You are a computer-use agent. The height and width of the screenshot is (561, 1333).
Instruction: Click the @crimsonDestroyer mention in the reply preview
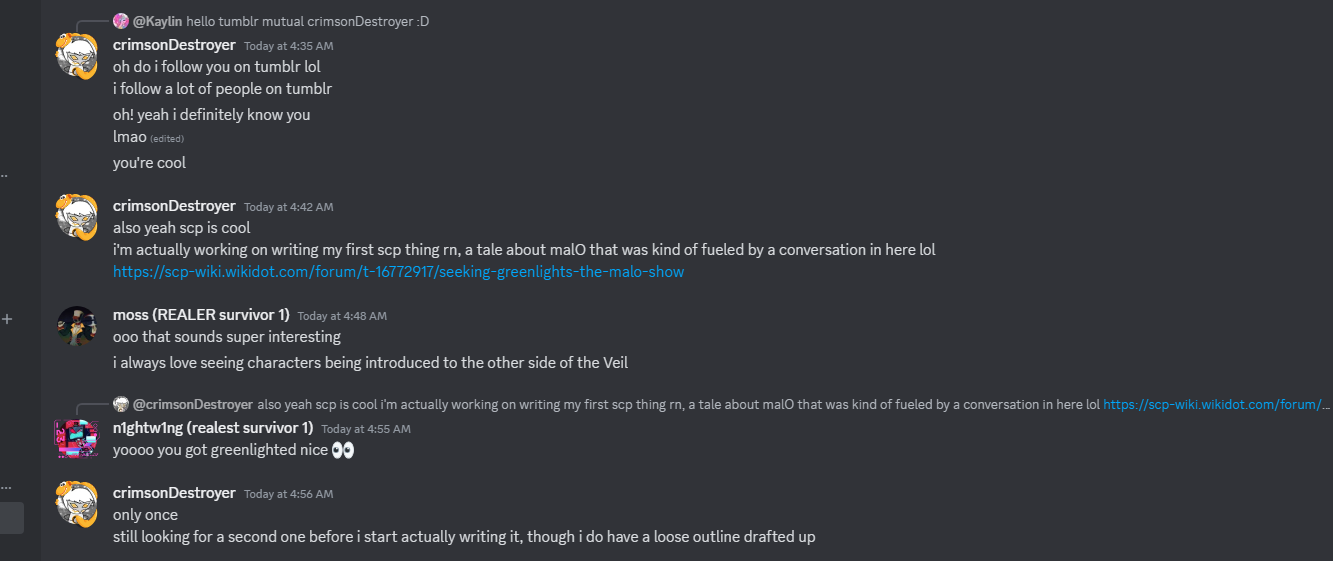pos(193,405)
